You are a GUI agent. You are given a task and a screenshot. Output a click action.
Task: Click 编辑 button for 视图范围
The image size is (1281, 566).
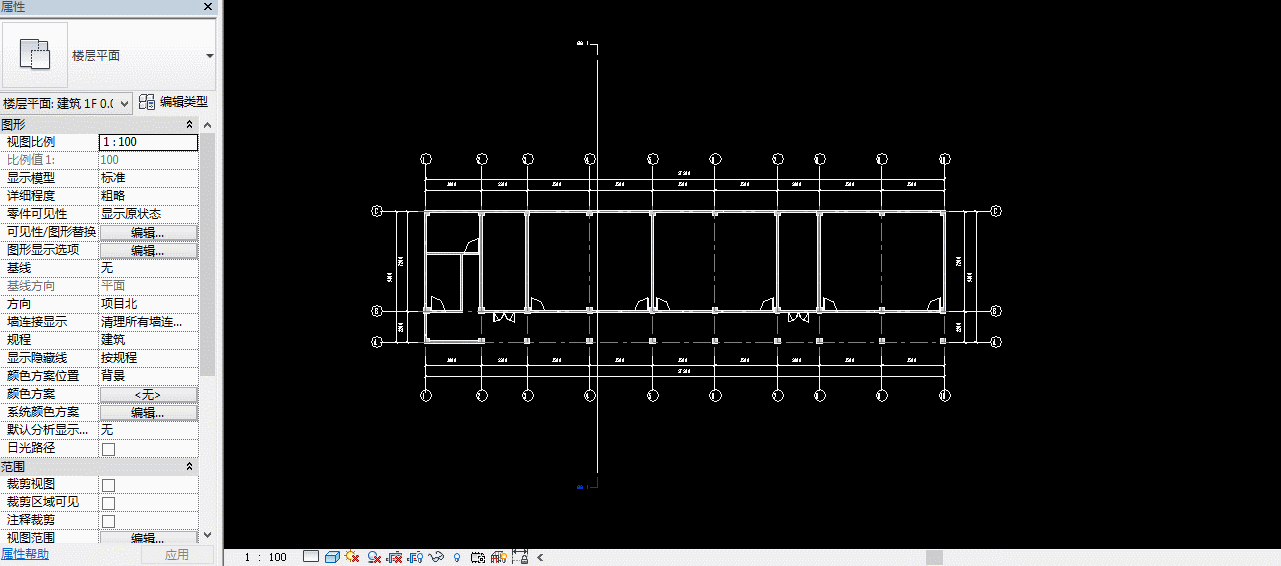tap(148, 538)
